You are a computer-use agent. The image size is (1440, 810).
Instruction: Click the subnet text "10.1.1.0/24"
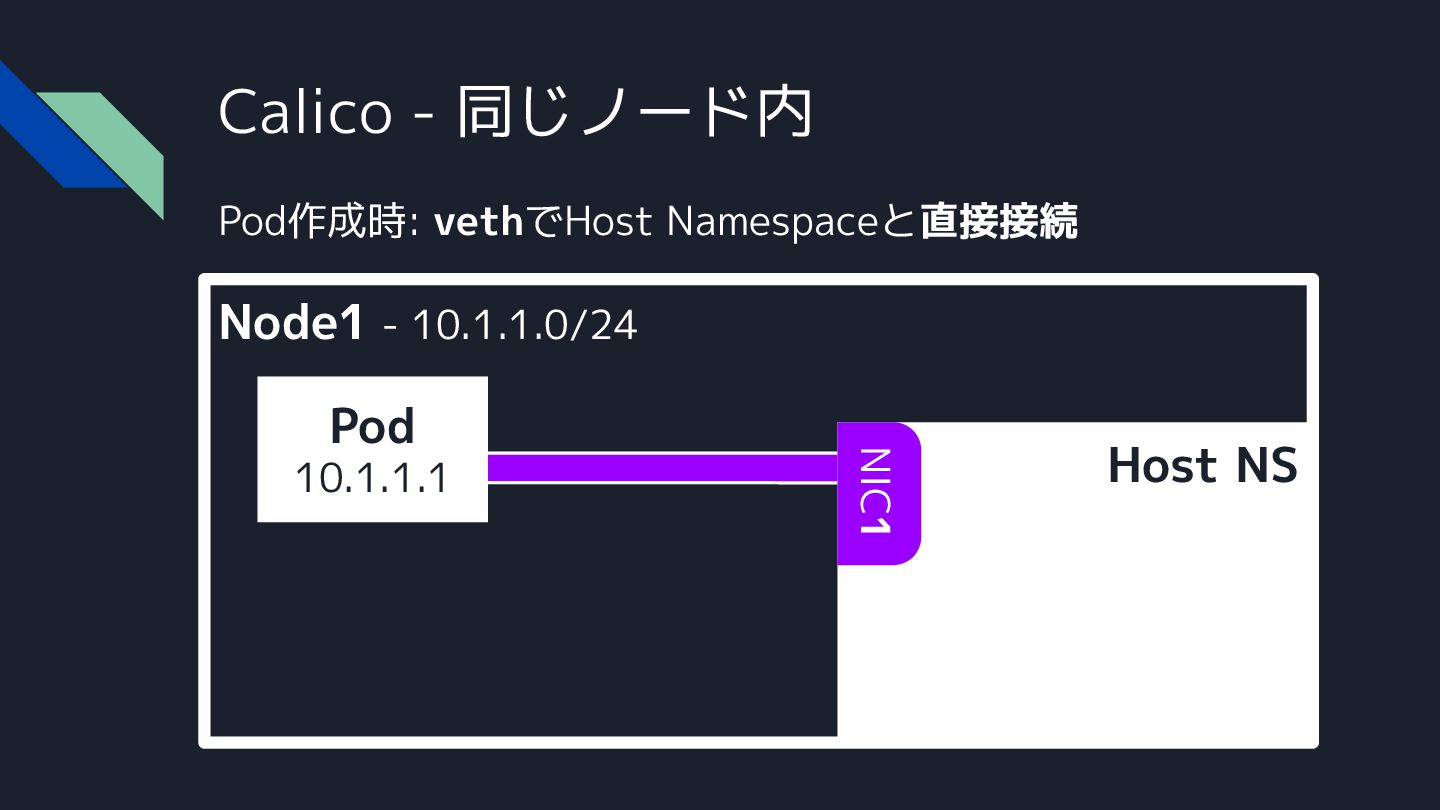pyautogui.click(x=524, y=325)
